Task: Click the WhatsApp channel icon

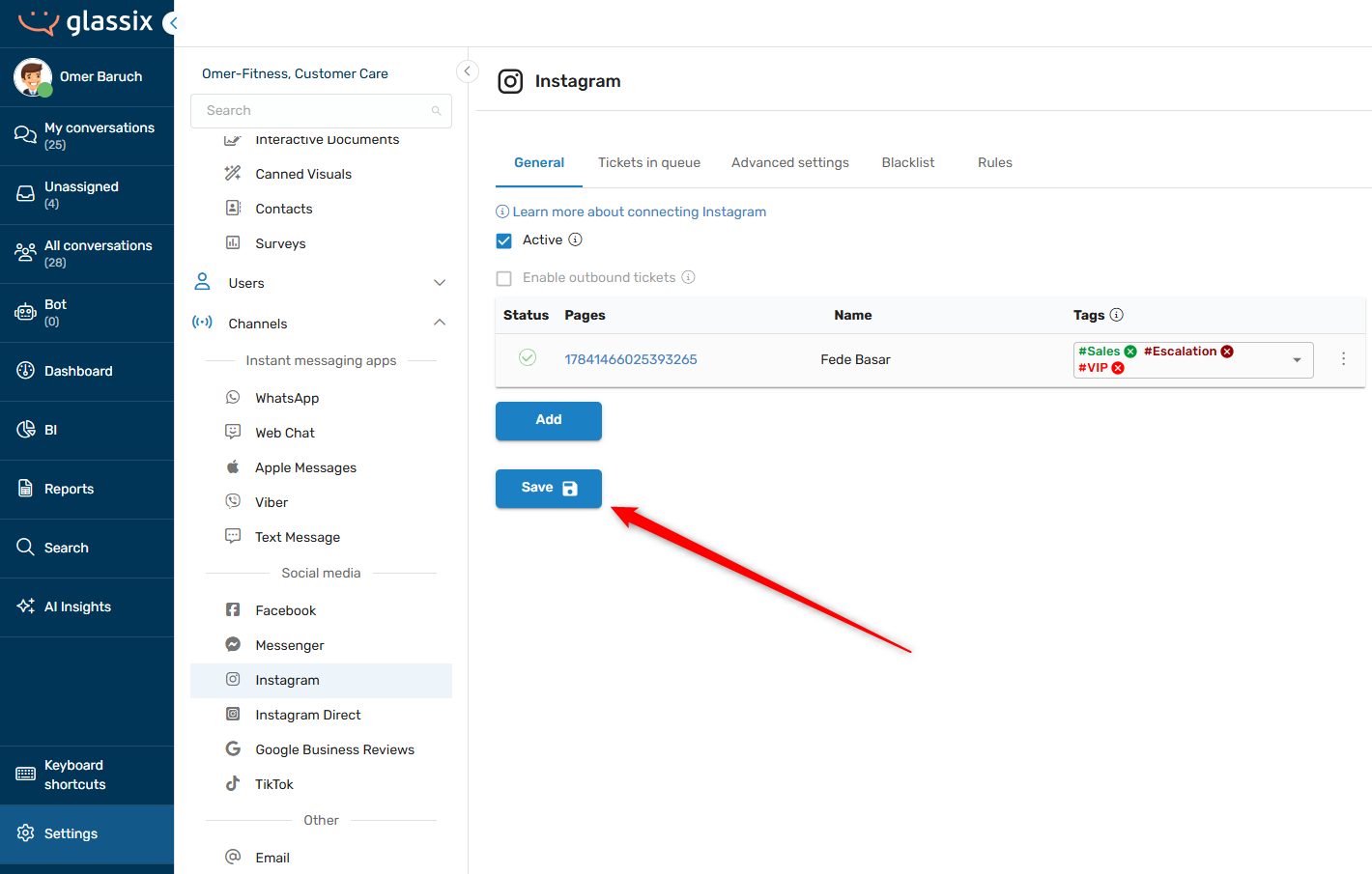Action: (x=233, y=397)
